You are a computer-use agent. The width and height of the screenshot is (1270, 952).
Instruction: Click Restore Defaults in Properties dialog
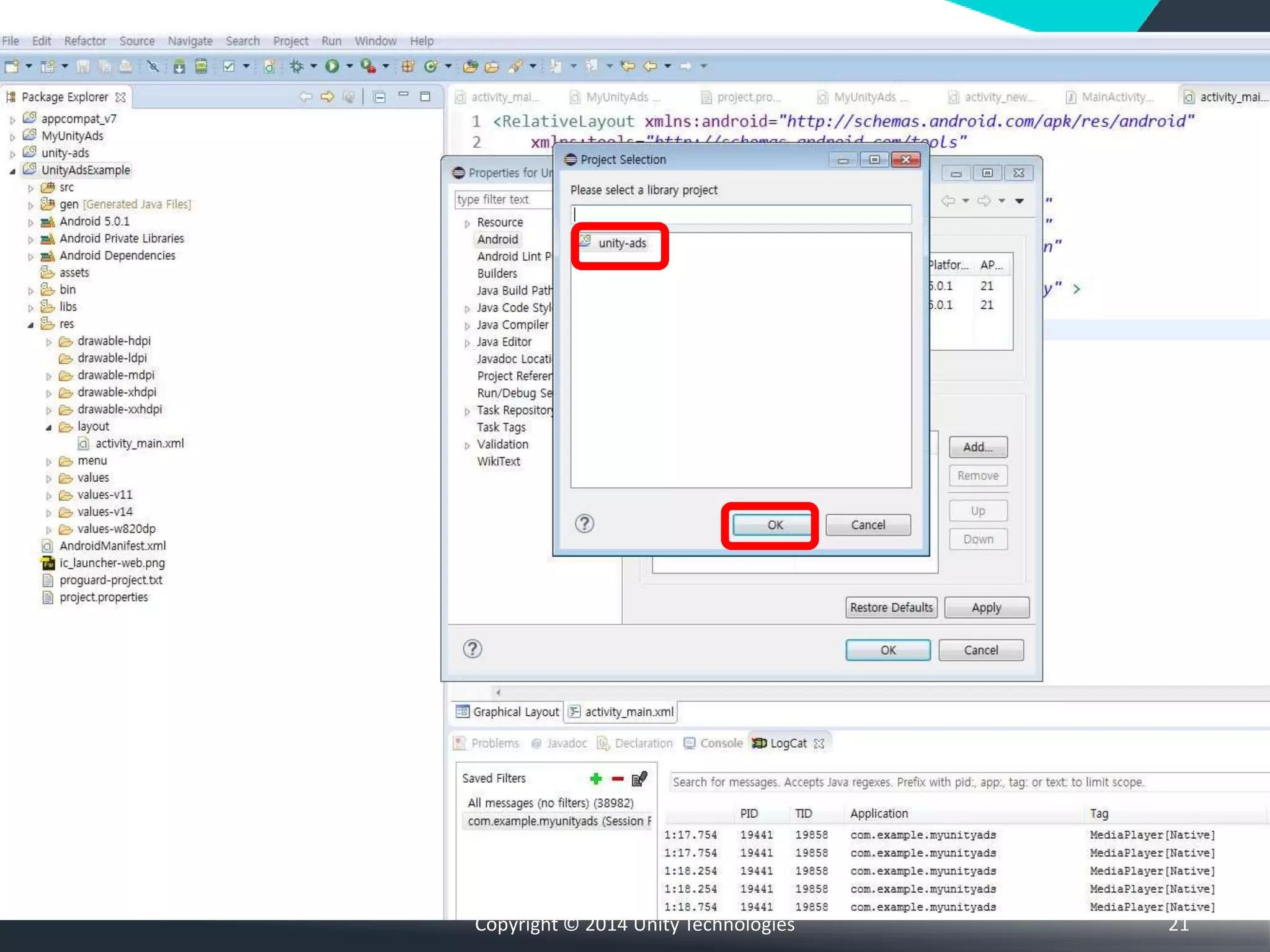coord(891,607)
